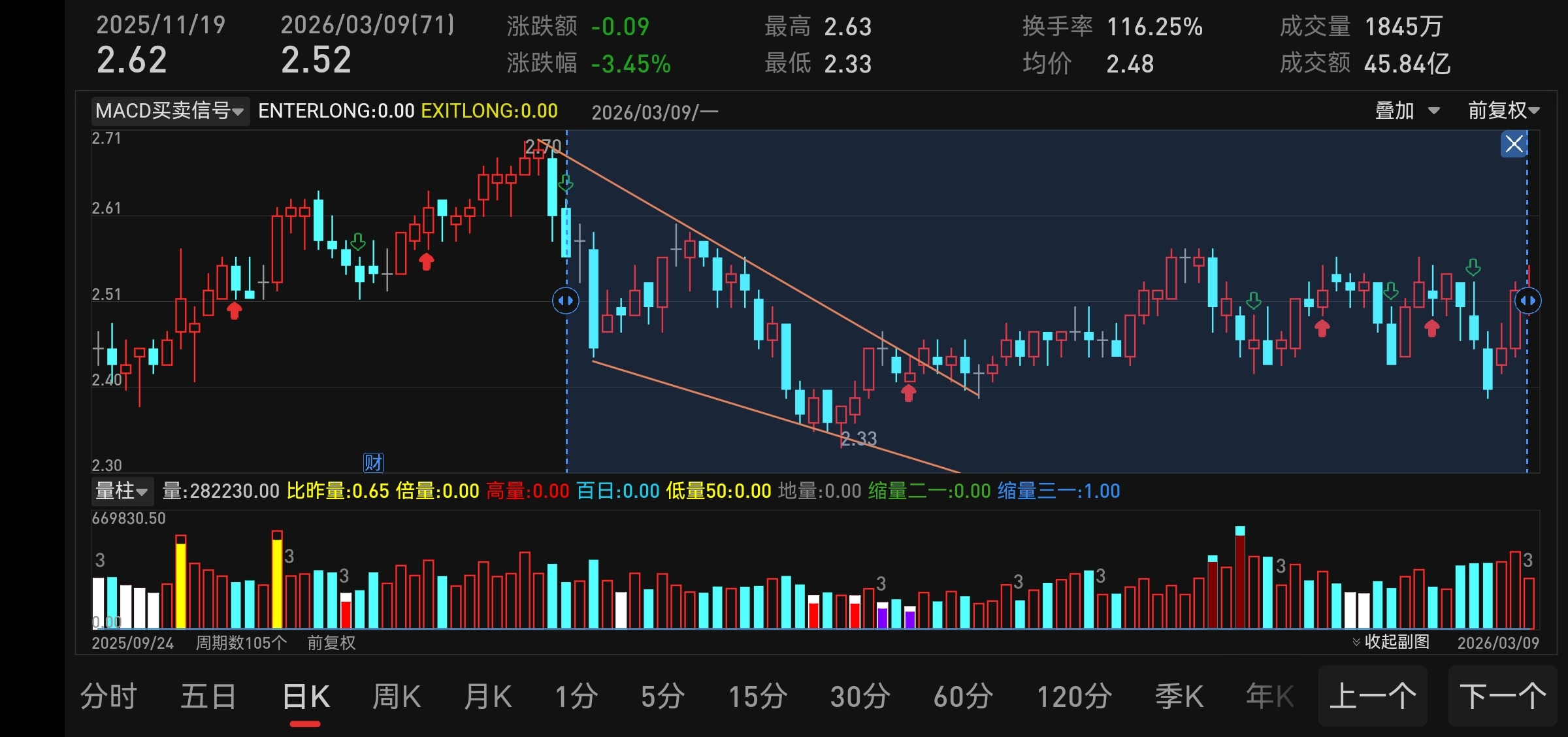Close the range statistics overlay with X
1568x737 pixels.
(x=1514, y=144)
